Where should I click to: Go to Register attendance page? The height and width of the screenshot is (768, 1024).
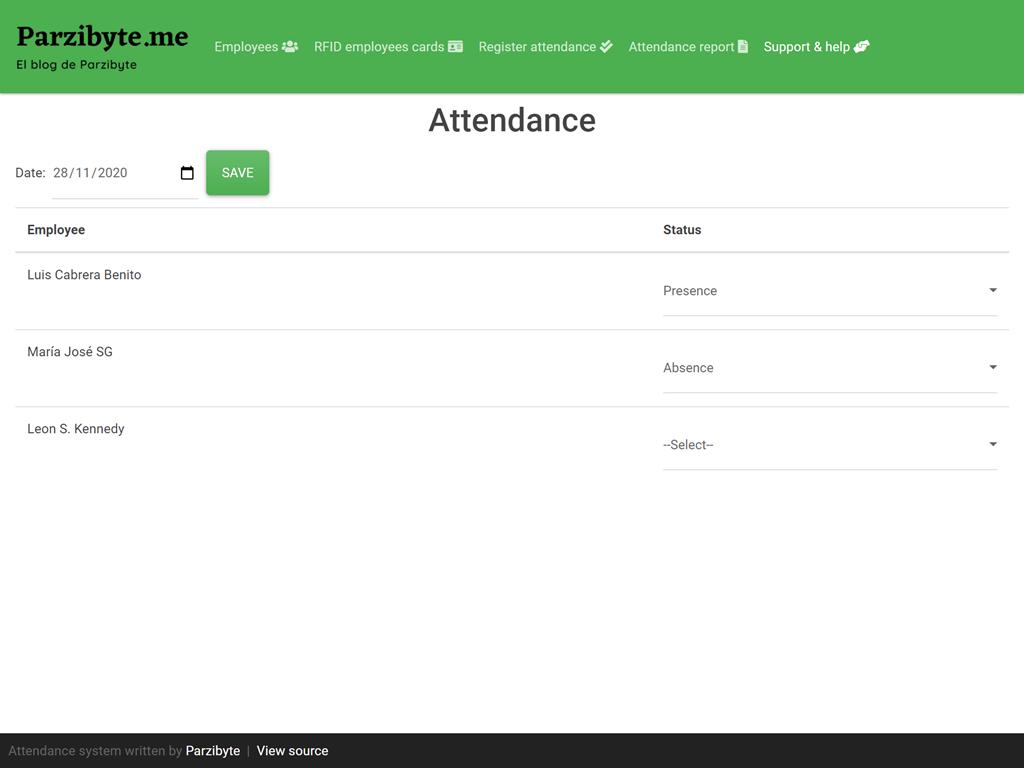coord(545,46)
